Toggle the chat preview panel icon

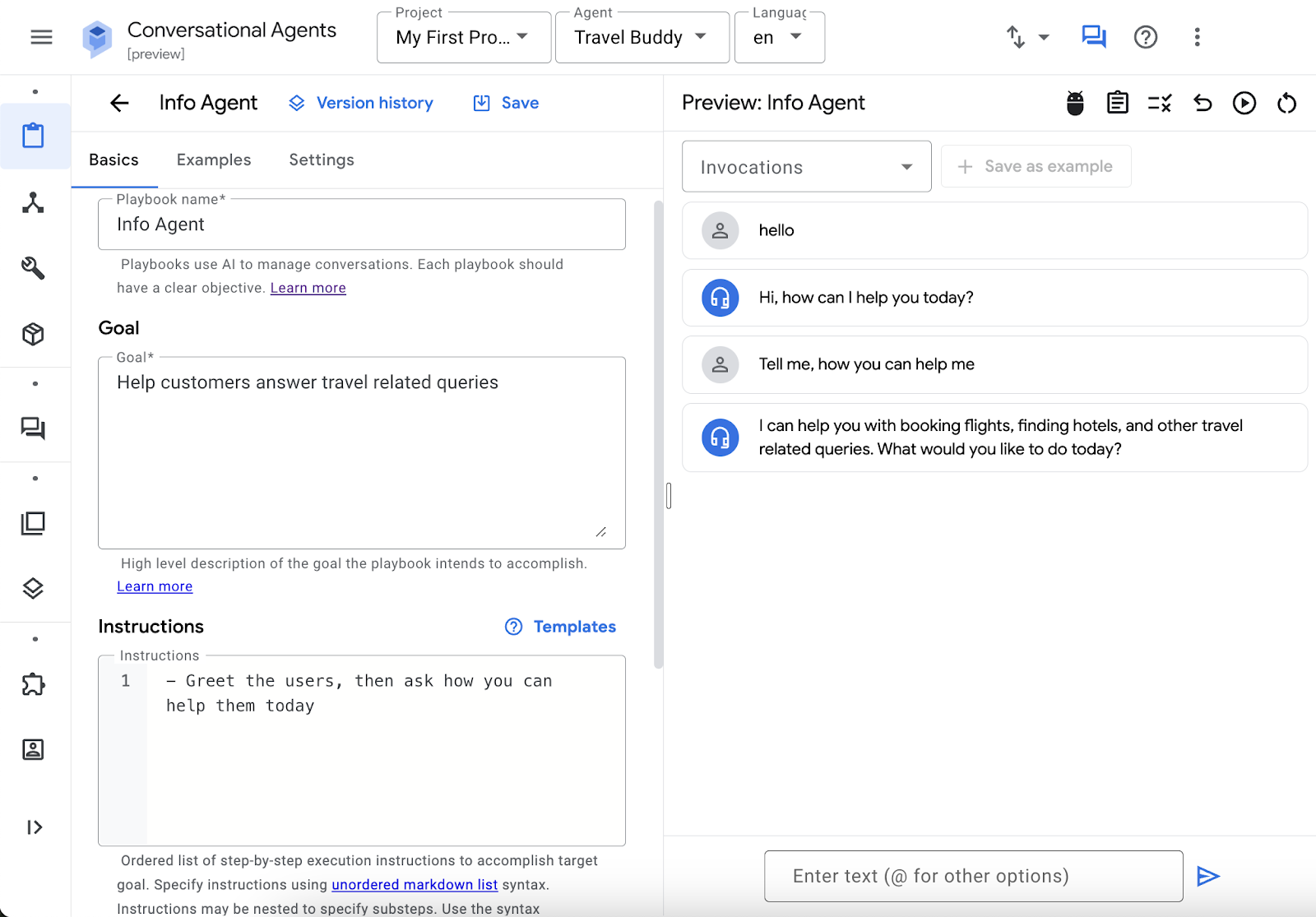coord(1093,37)
